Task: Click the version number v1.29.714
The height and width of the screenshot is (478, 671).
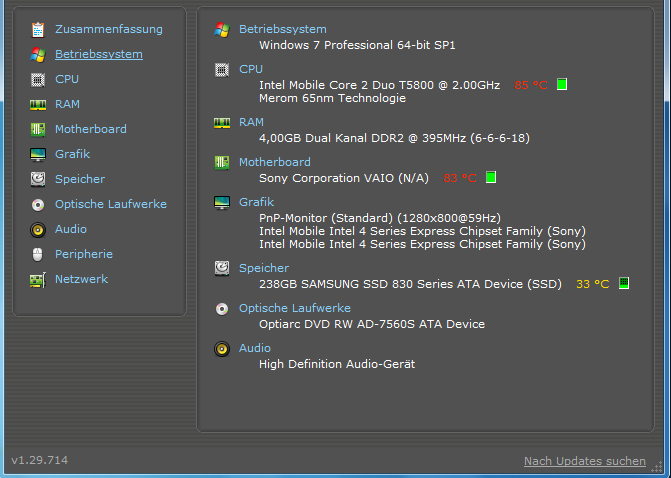Action: [39, 460]
